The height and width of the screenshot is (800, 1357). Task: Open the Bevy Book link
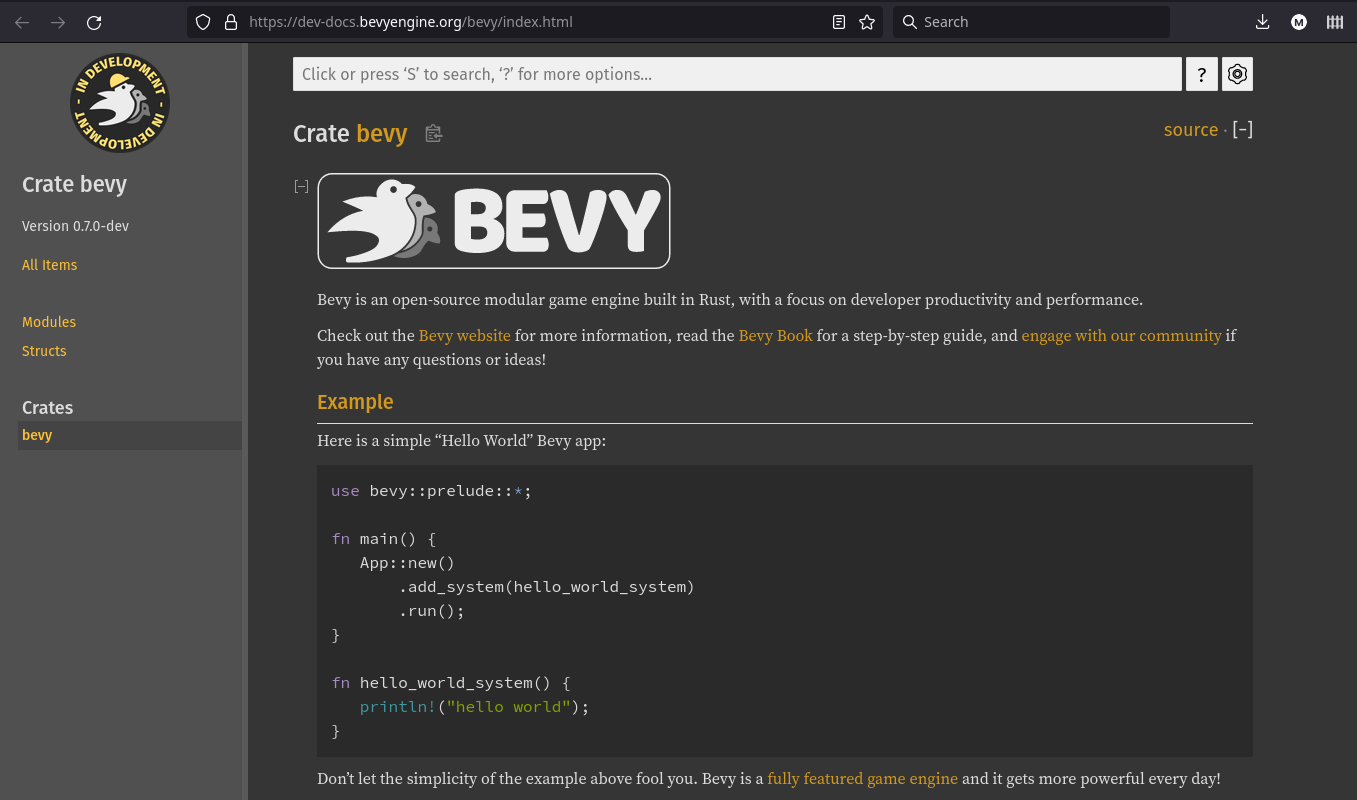click(x=775, y=335)
